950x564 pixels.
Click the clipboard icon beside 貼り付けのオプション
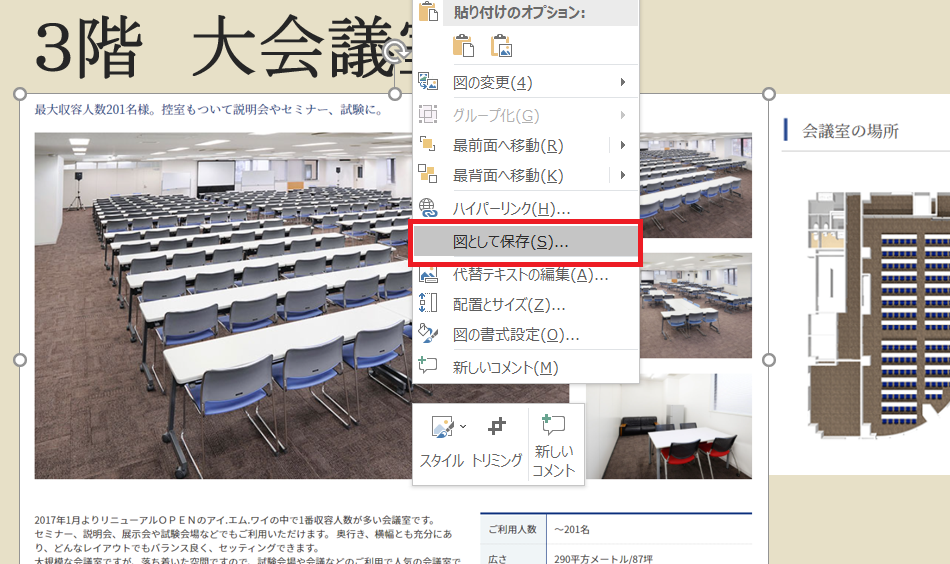click(x=428, y=11)
